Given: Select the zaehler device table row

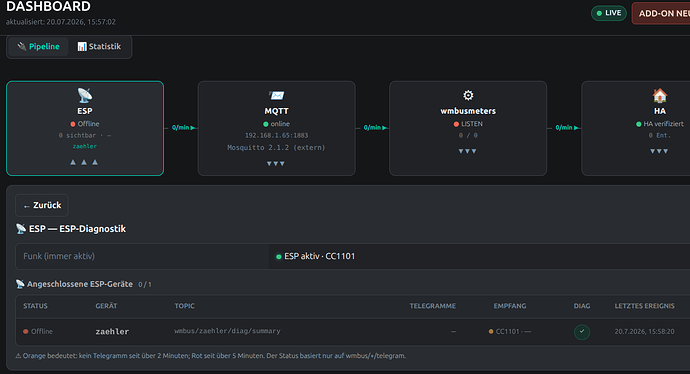Looking at the screenshot, I should click(352, 332).
